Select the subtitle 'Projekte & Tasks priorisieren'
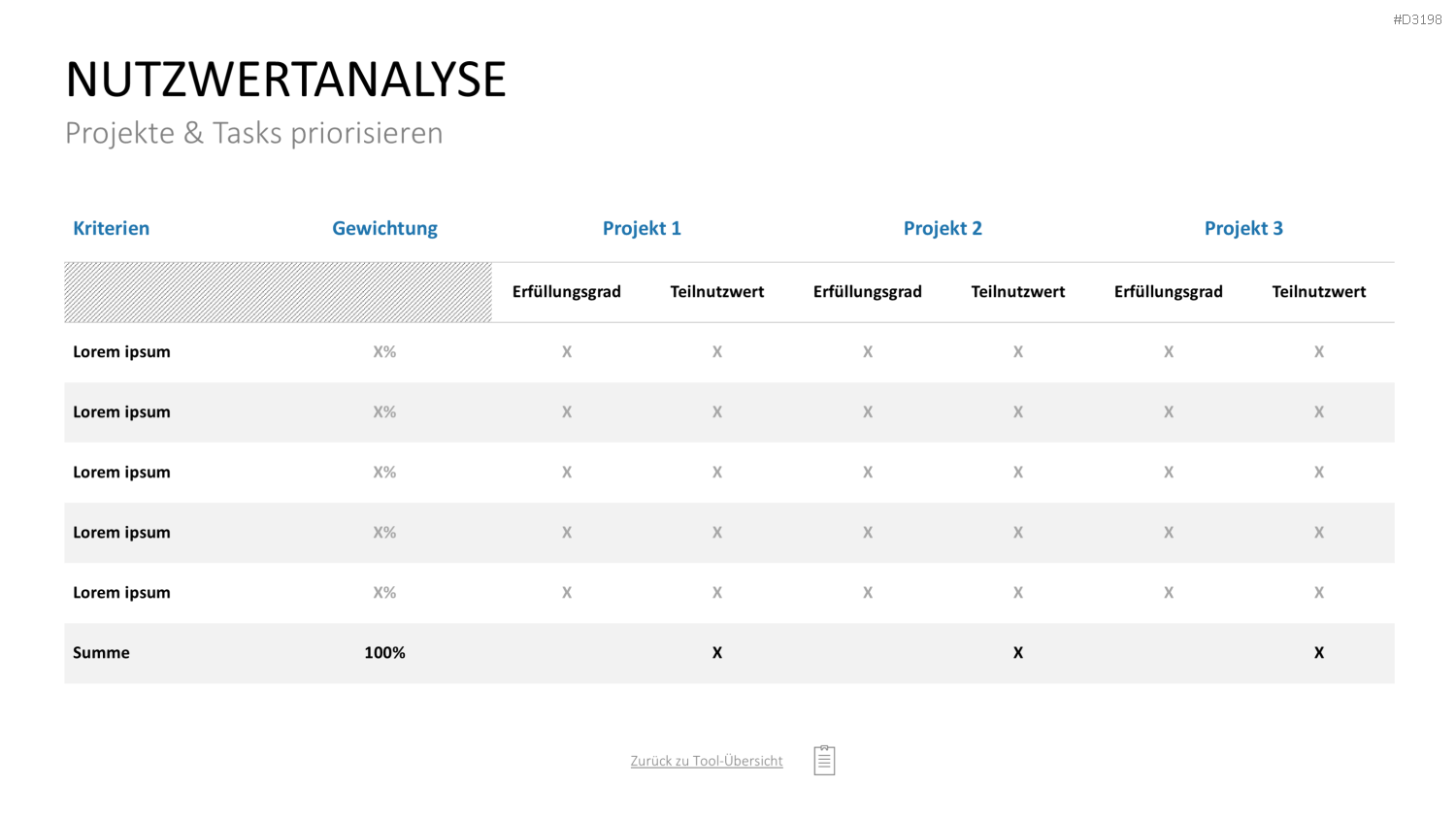The height and width of the screenshot is (819, 1456). coord(253,133)
